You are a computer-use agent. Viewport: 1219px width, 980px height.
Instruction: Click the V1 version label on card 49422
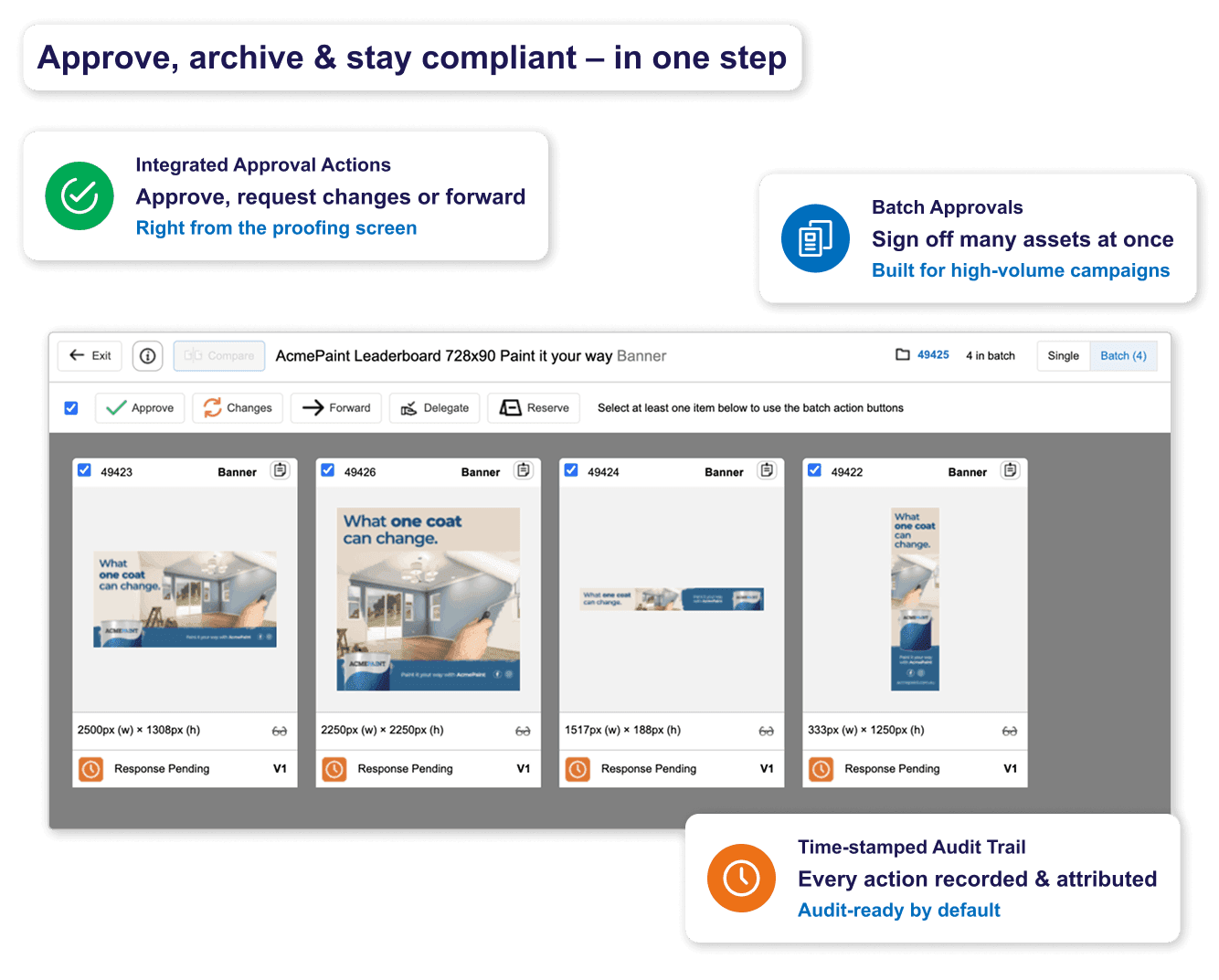tap(1010, 769)
